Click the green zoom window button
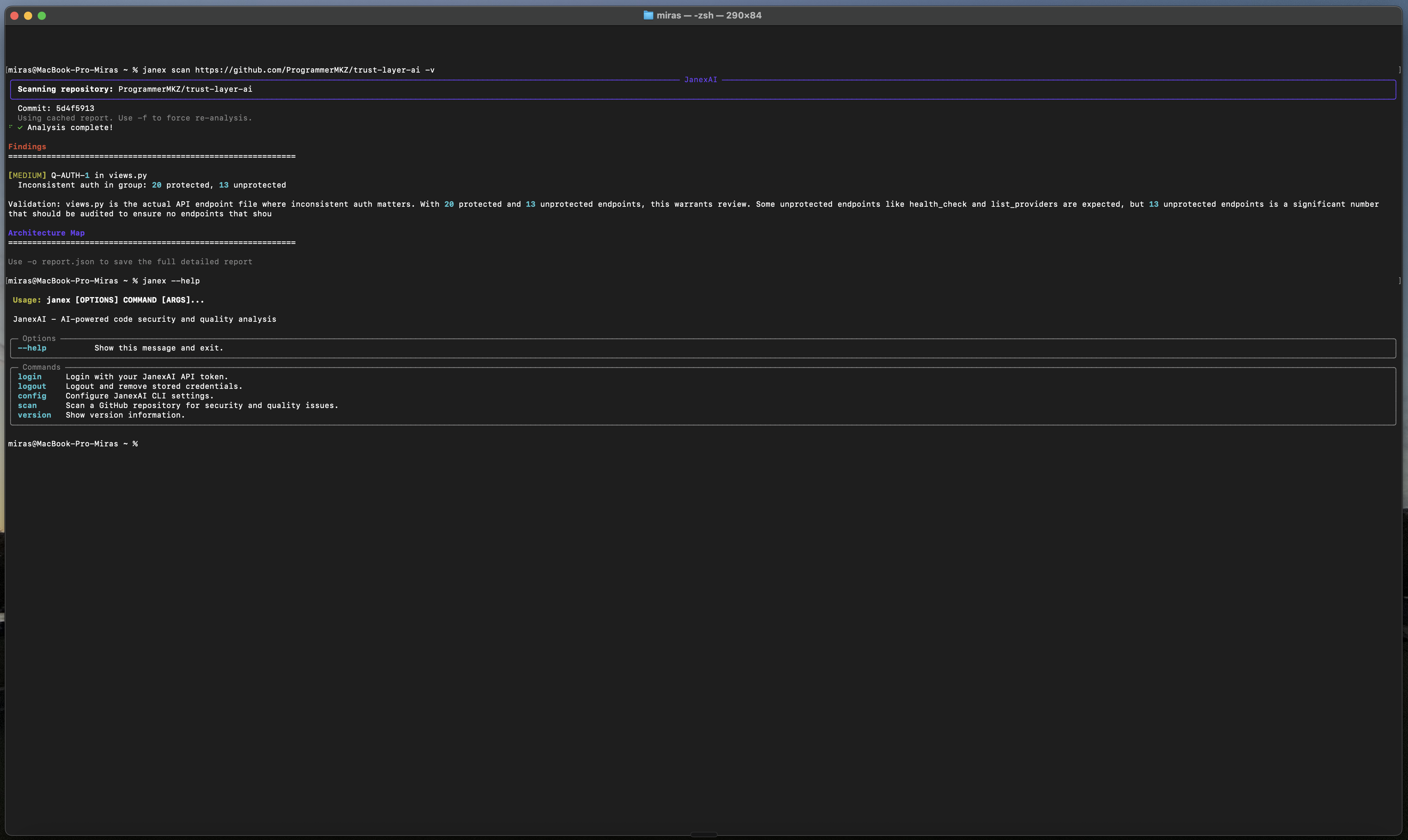The width and height of the screenshot is (1408, 840). click(42, 16)
